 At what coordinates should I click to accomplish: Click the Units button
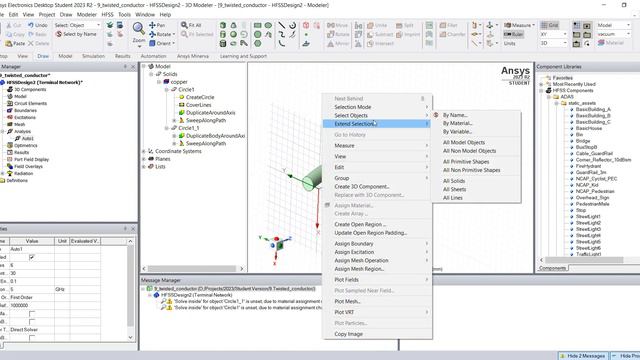(509, 43)
